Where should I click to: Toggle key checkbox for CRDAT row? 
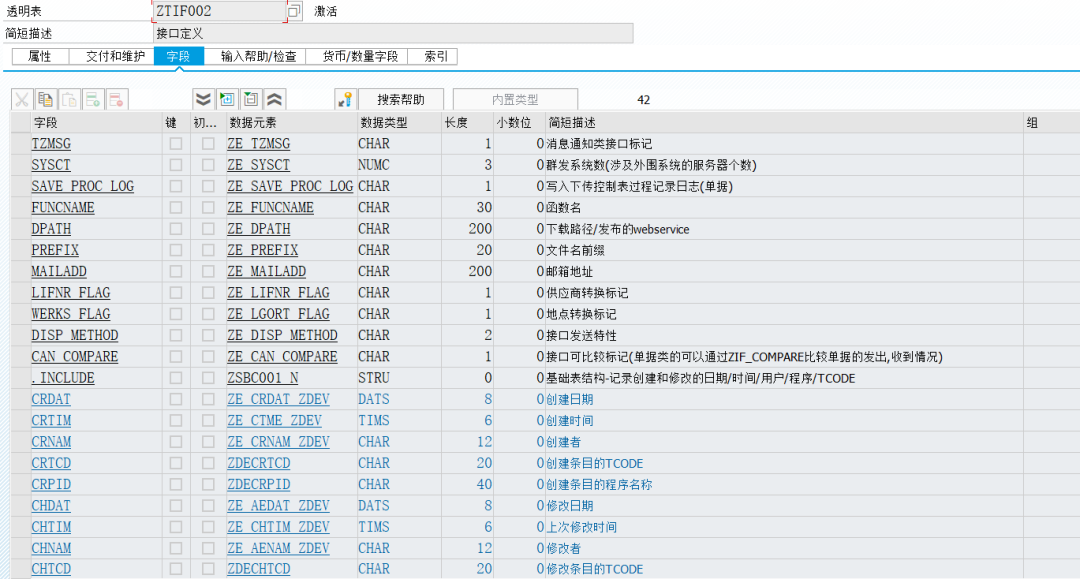176,399
